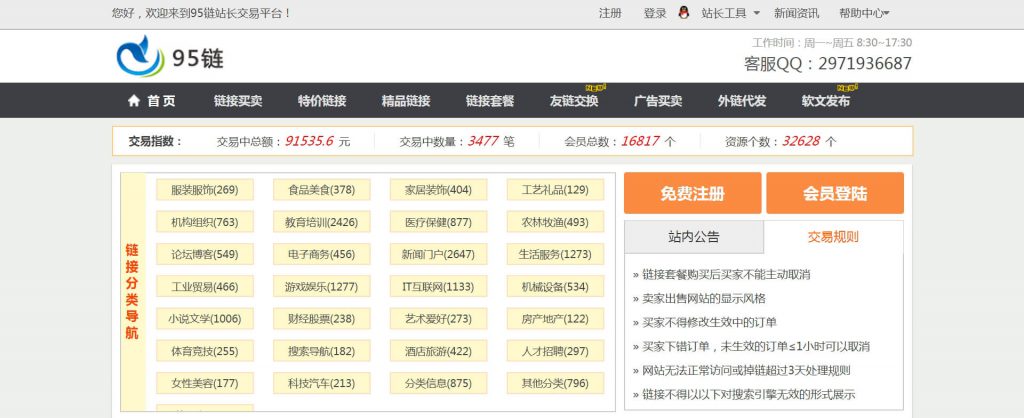Open the 友链交换 menu item
This screenshot has height=418, width=1024.
(x=574, y=101)
